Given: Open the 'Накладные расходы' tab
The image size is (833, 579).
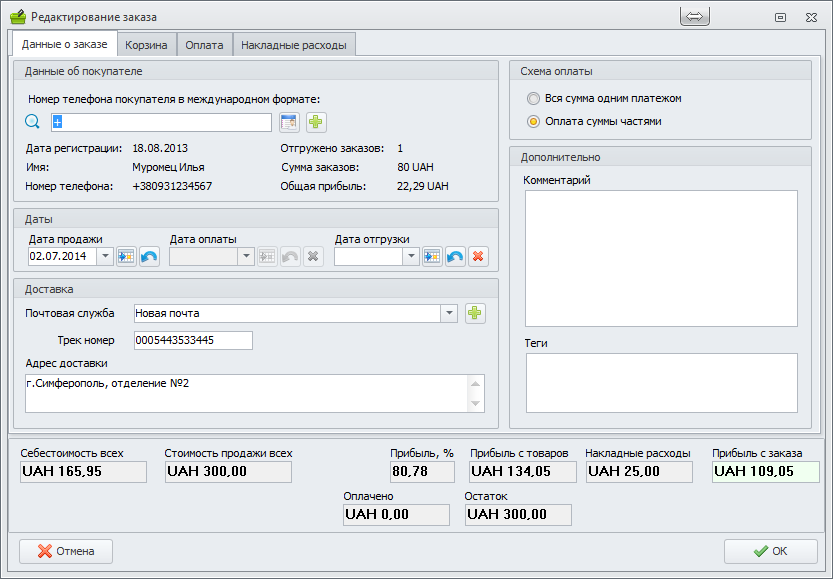Looking at the screenshot, I should [x=295, y=45].
